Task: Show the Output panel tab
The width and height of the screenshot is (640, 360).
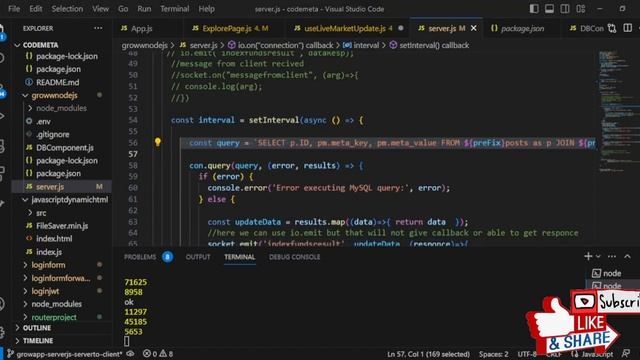Action: pyautogui.click(x=198, y=257)
